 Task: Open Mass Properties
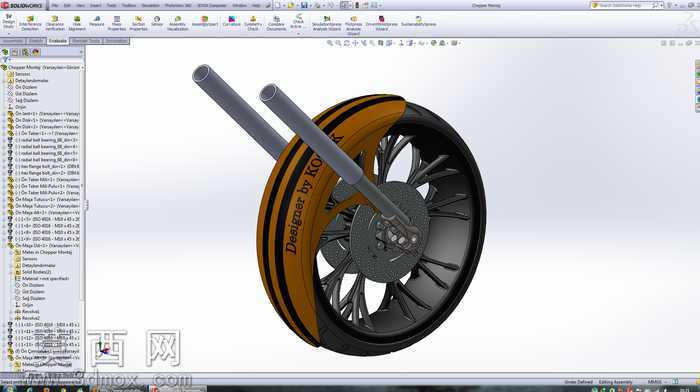(117, 23)
